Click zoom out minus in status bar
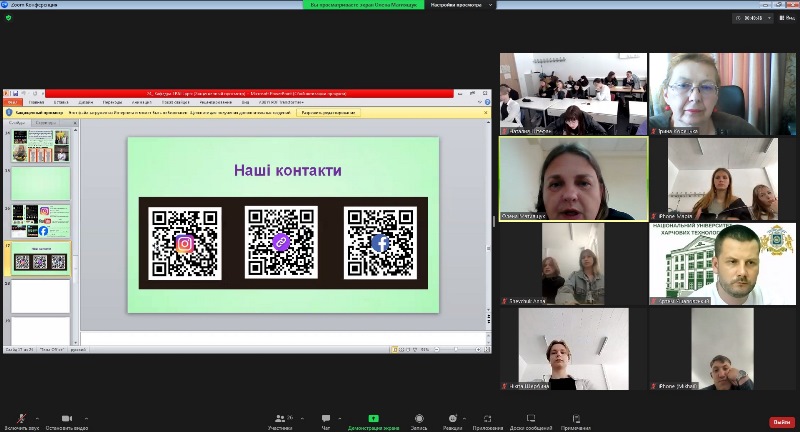Viewport: 800px width, 432px height. click(437, 349)
